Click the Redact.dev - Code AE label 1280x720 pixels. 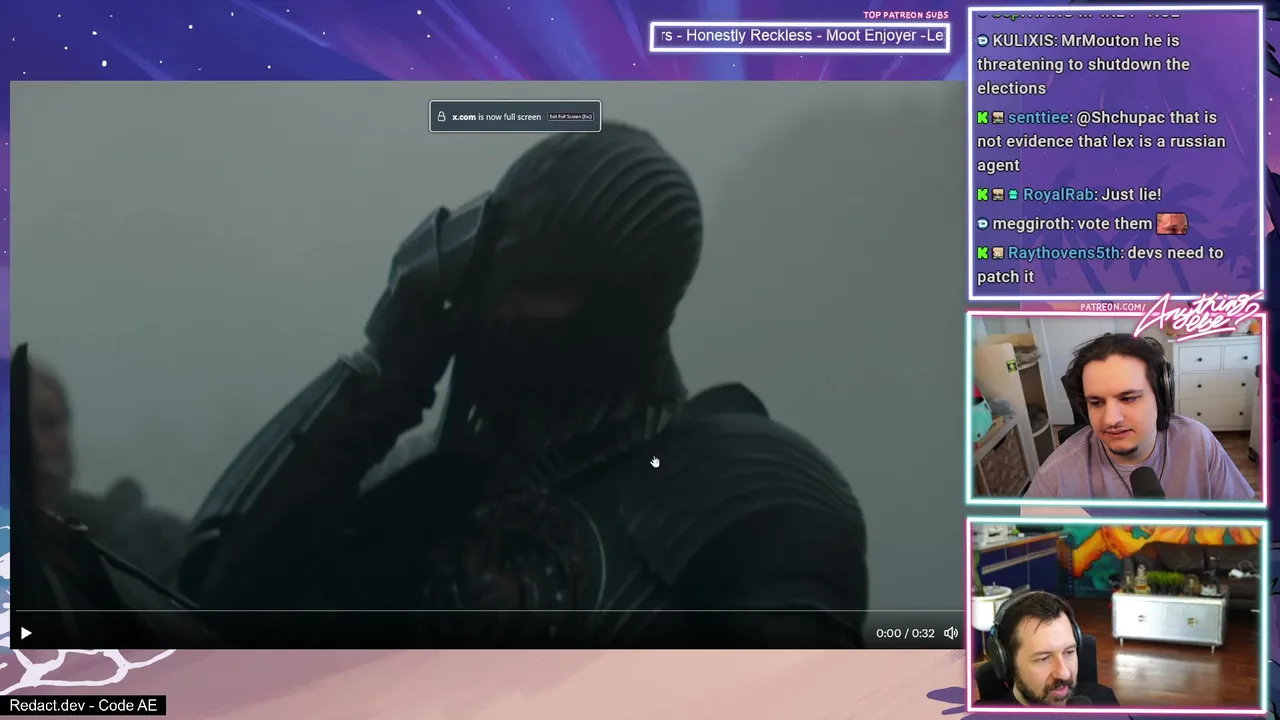pyautogui.click(x=84, y=705)
